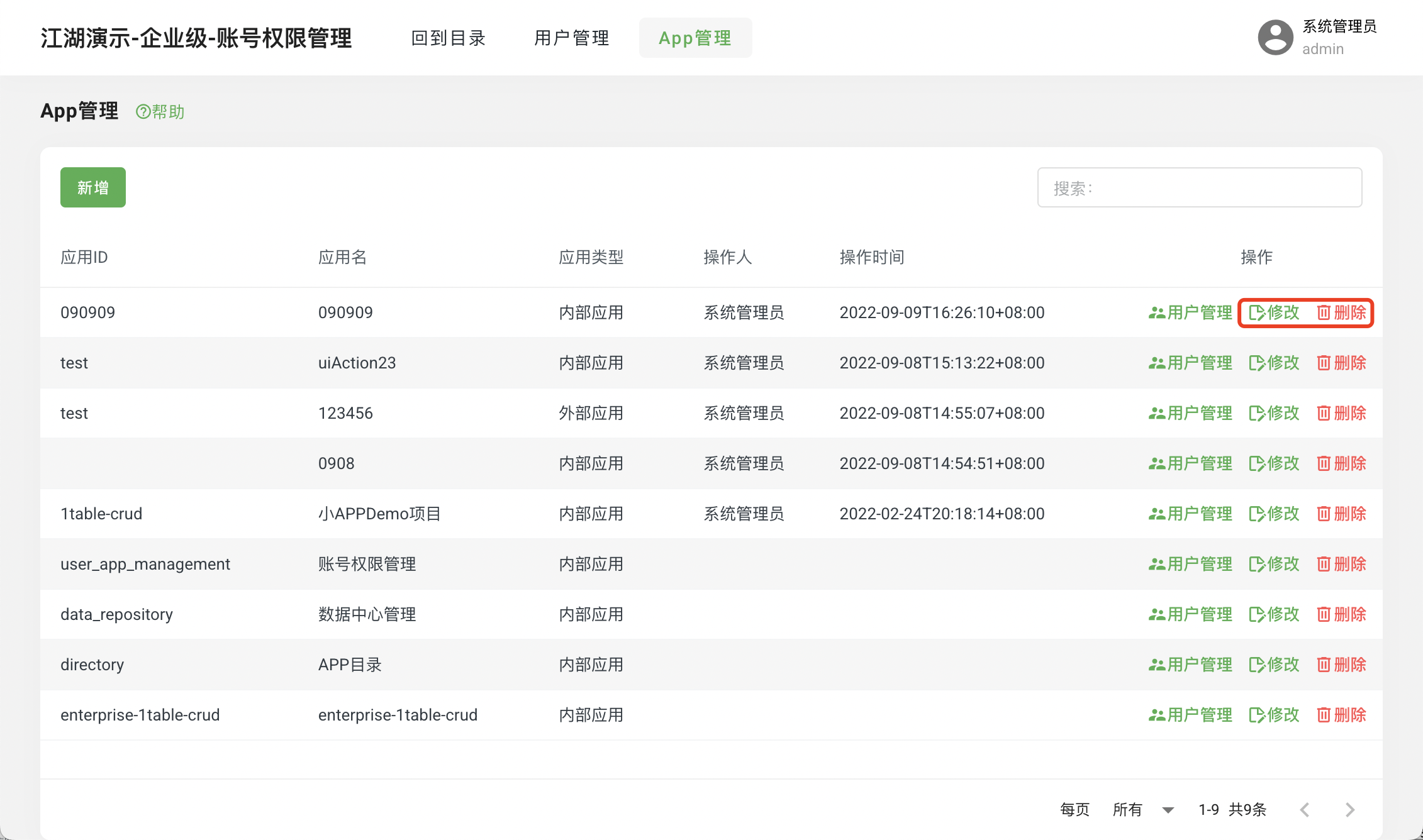
Task: Click user management icon for 090909 row
Action: point(1156,312)
